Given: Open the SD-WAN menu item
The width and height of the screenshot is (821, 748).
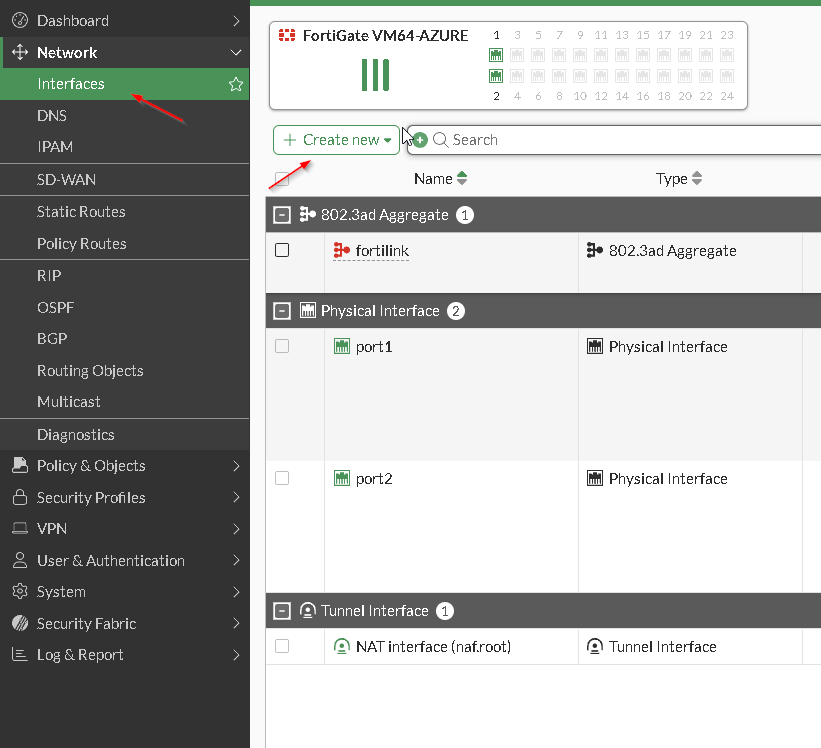Looking at the screenshot, I should (66, 180).
